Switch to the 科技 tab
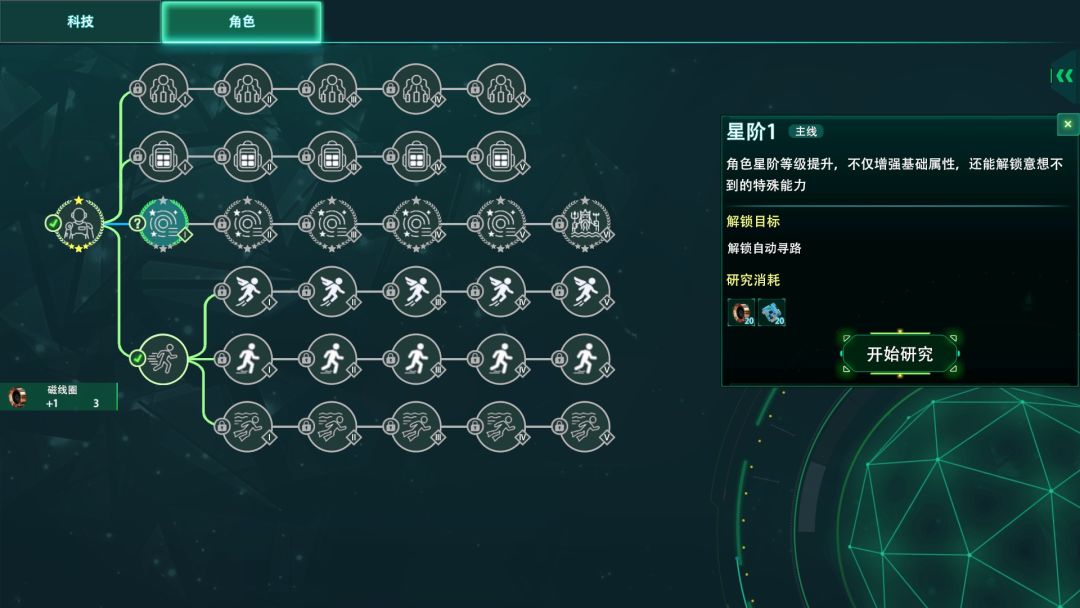This screenshot has width=1080, height=608. [80, 21]
